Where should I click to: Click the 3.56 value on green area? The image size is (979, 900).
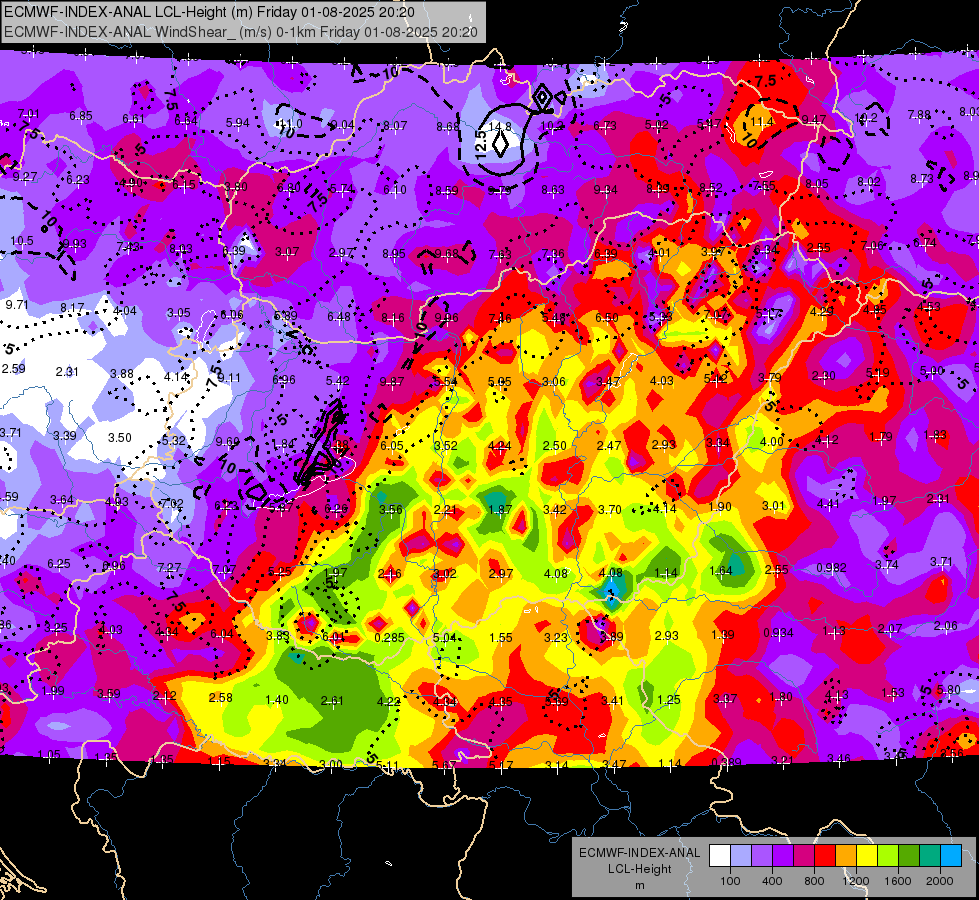tap(390, 509)
